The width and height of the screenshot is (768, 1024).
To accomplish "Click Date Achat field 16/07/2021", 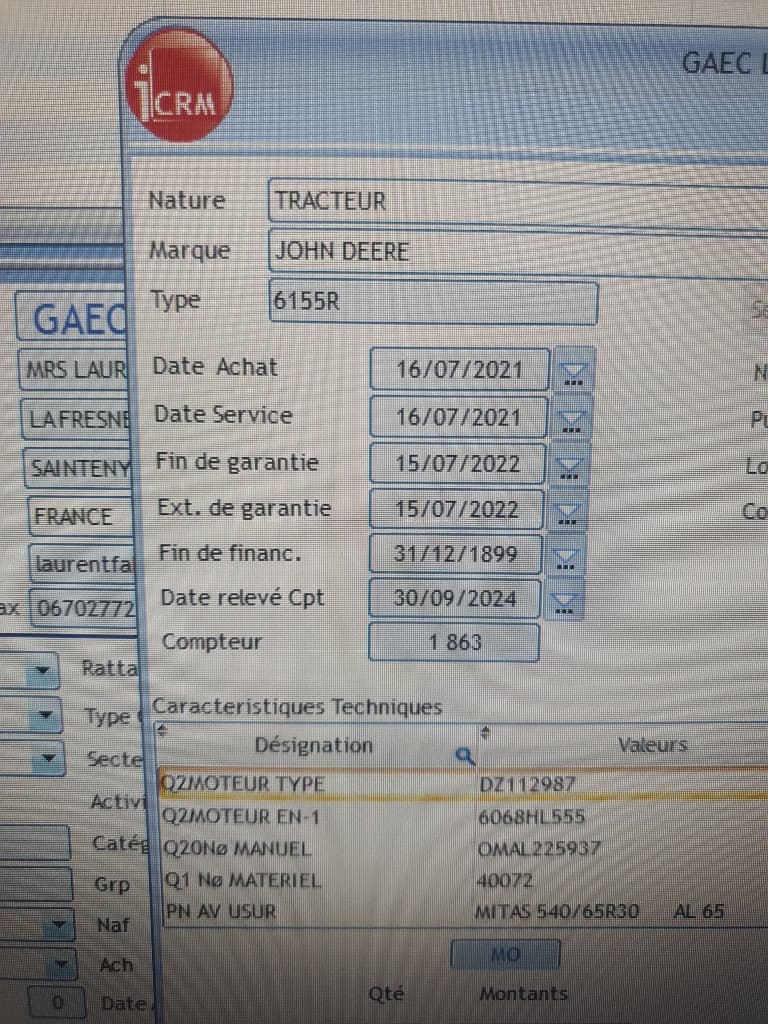I will click(x=459, y=370).
